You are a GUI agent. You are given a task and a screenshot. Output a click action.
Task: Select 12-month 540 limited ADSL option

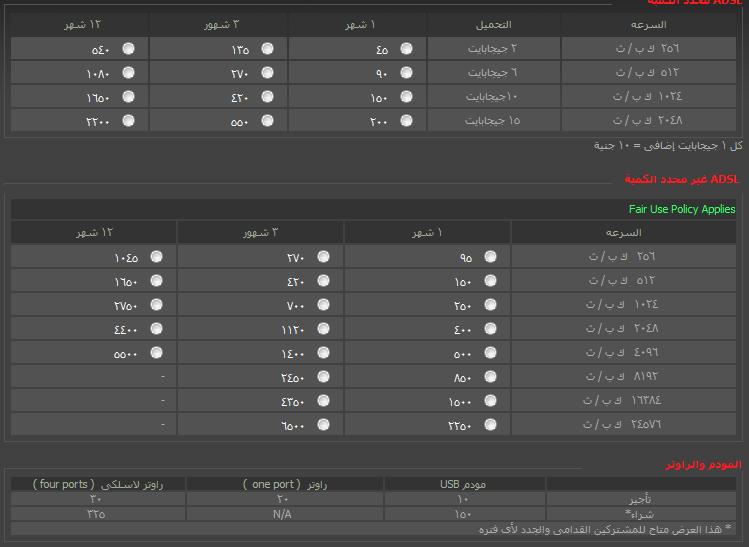coord(128,49)
